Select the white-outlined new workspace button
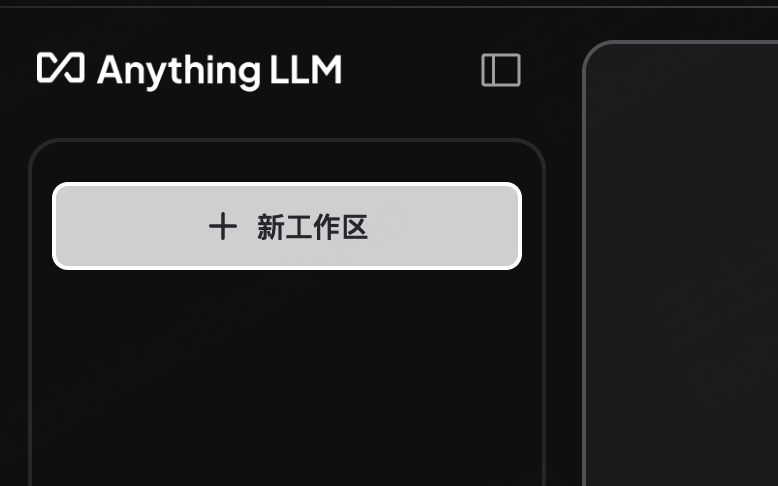Image resolution: width=778 pixels, height=486 pixels. tap(287, 226)
